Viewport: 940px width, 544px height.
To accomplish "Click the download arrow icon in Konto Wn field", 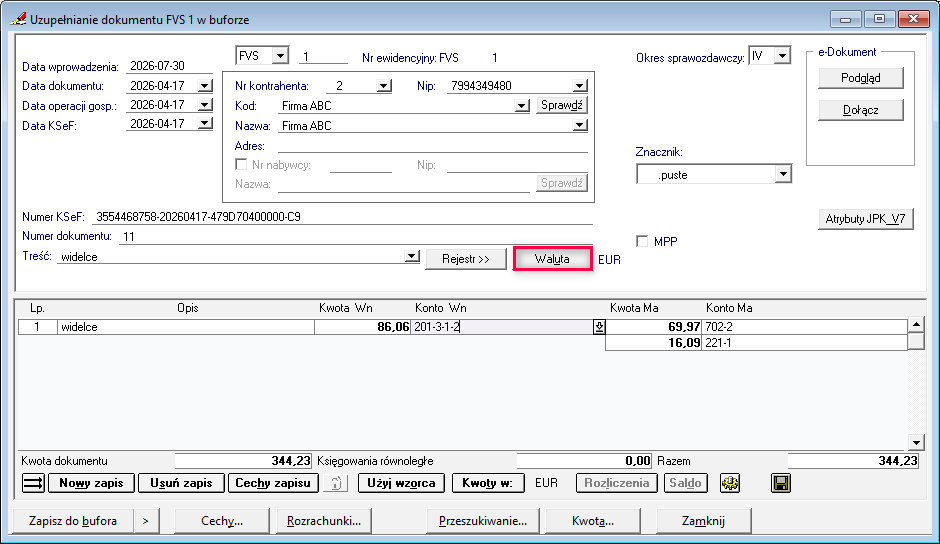I will click(x=599, y=327).
